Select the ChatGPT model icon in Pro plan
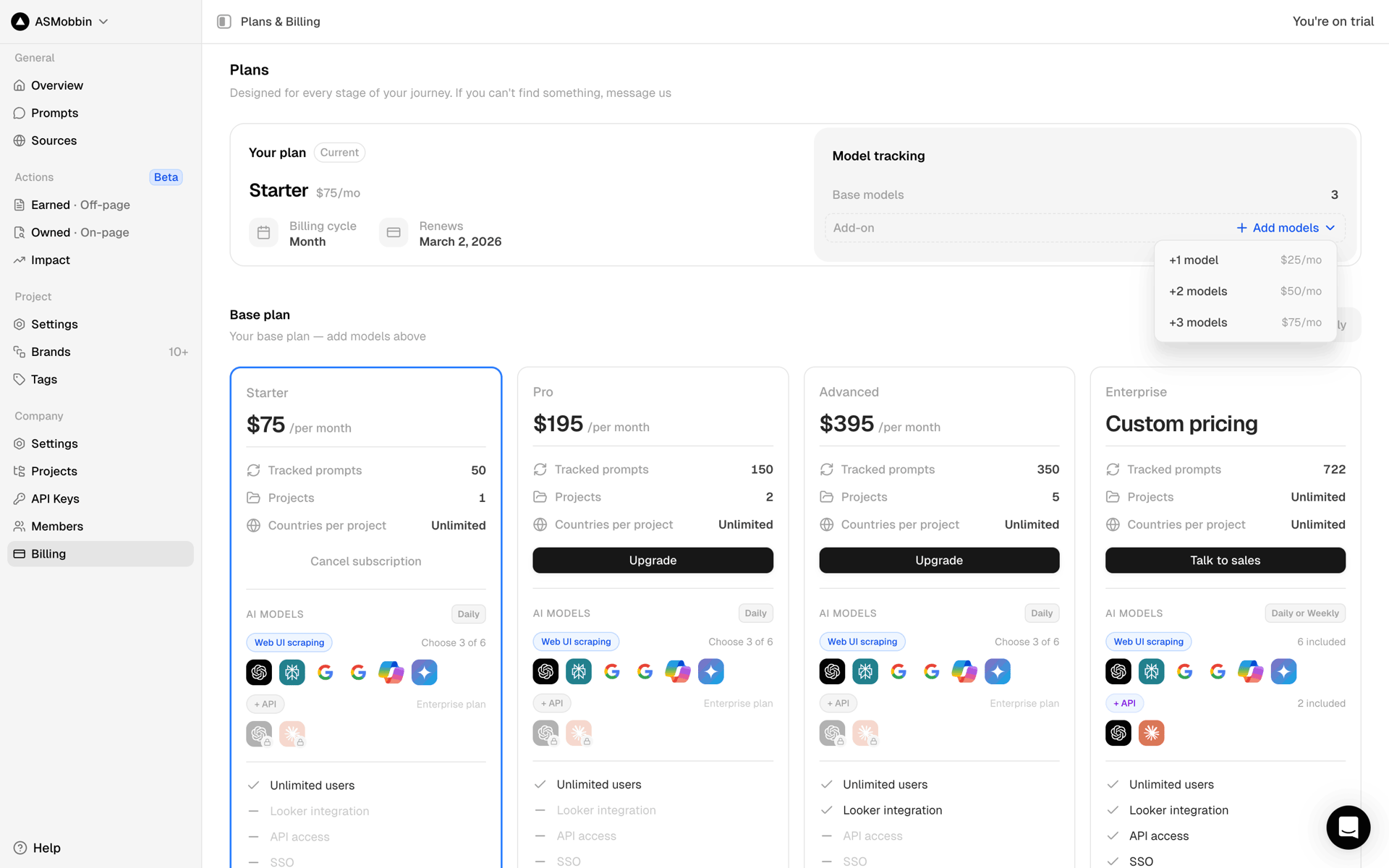1389x868 pixels. [x=545, y=672]
